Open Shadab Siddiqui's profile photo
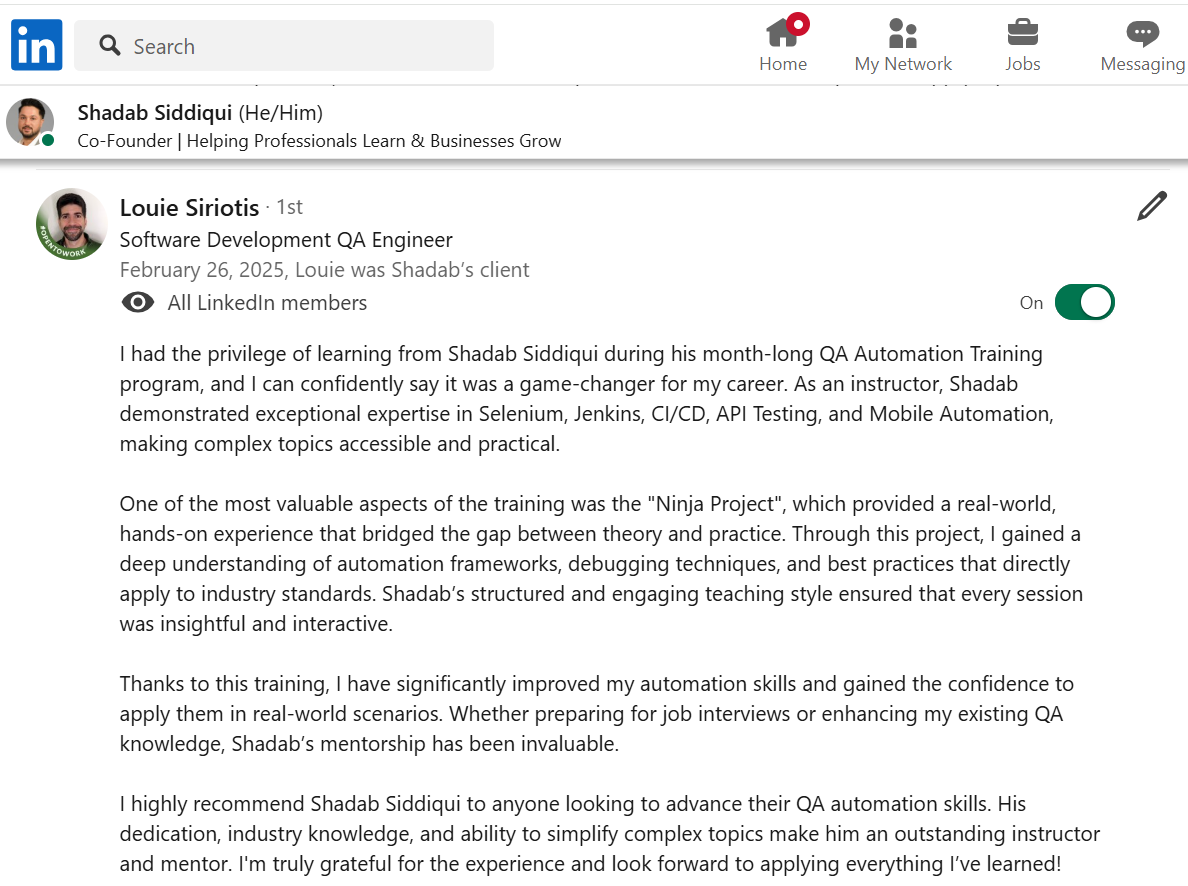1188x886 pixels. pyautogui.click(x=30, y=122)
